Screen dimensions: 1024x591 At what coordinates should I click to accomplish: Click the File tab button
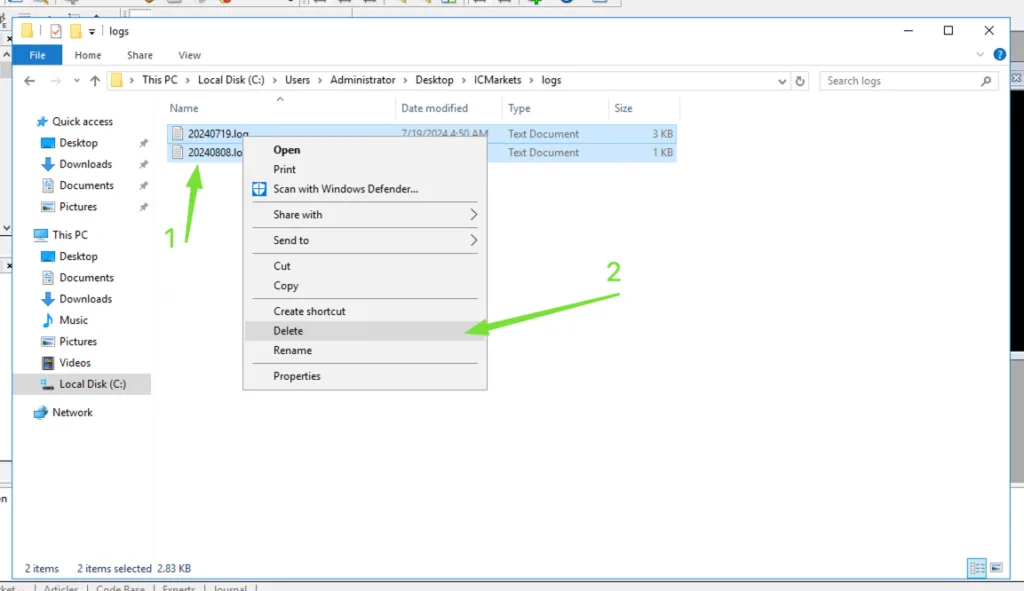(x=37, y=55)
